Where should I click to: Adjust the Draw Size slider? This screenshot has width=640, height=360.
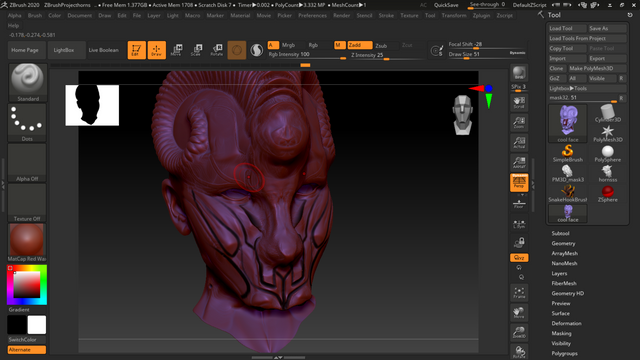(x=486, y=55)
